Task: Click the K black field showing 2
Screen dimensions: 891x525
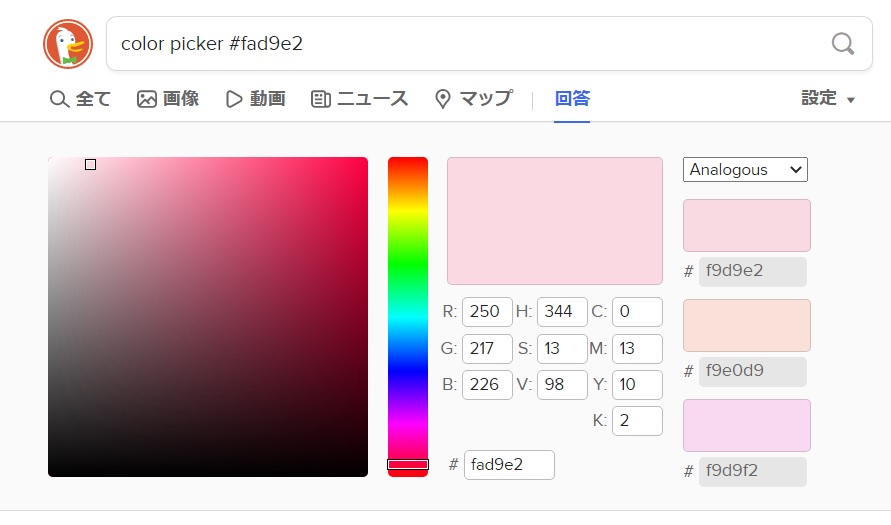Action: [638, 421]
